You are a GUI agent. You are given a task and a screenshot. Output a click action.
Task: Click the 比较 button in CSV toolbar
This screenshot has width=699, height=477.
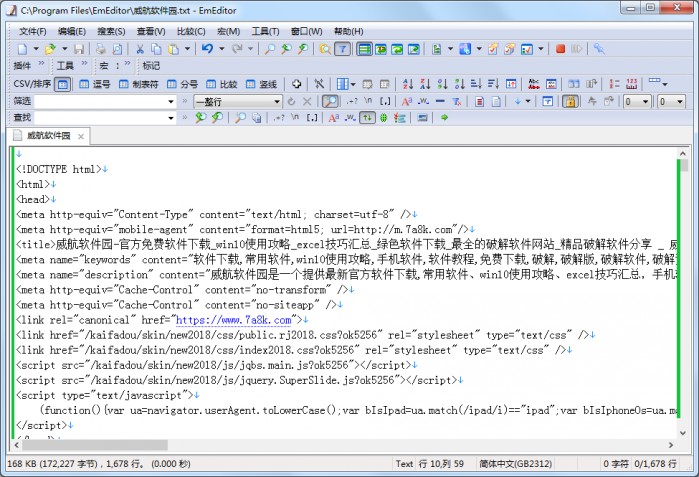click(222, 84)
